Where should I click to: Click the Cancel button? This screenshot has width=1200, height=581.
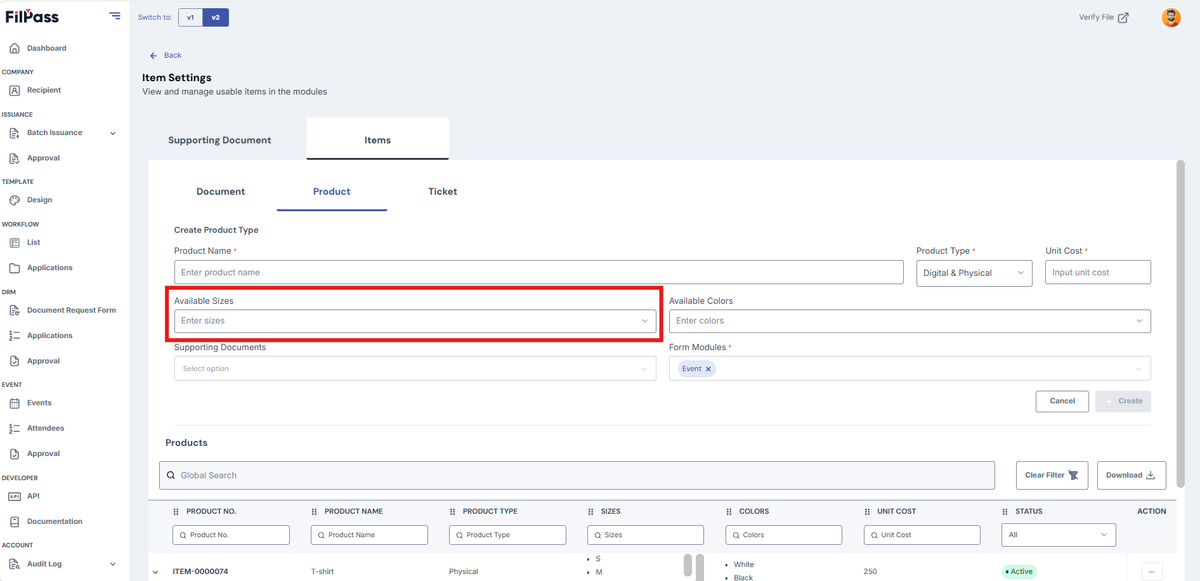(1062, 401)
